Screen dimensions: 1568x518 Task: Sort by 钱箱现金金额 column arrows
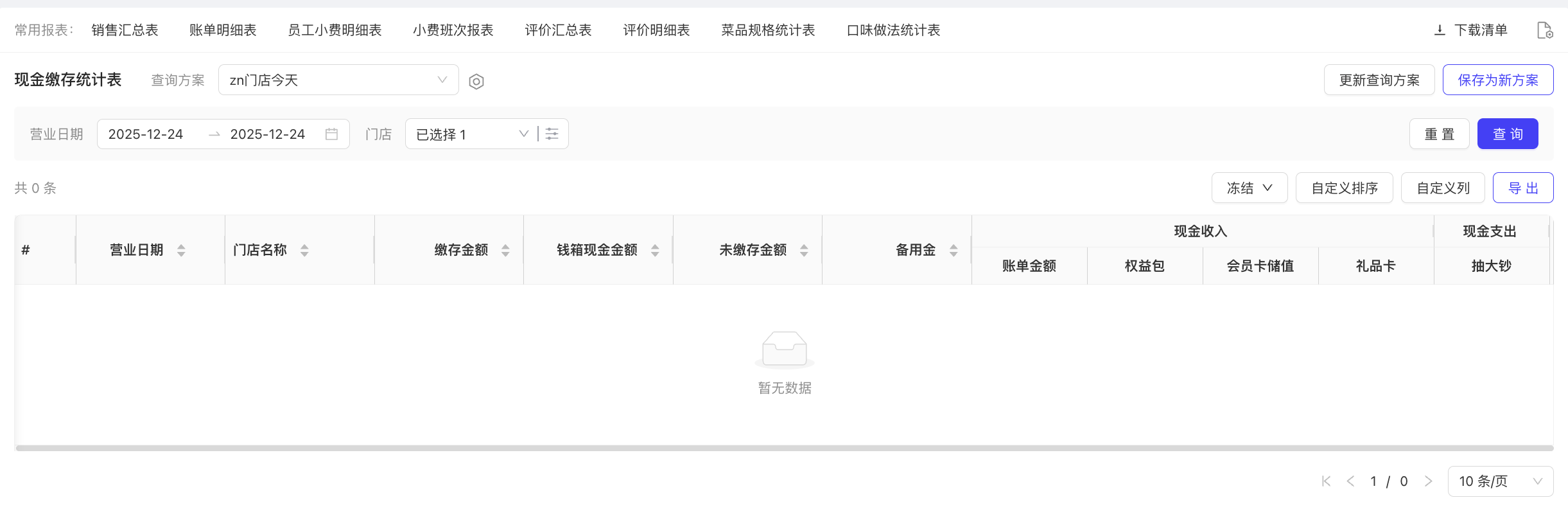click(x=655, y=251)
